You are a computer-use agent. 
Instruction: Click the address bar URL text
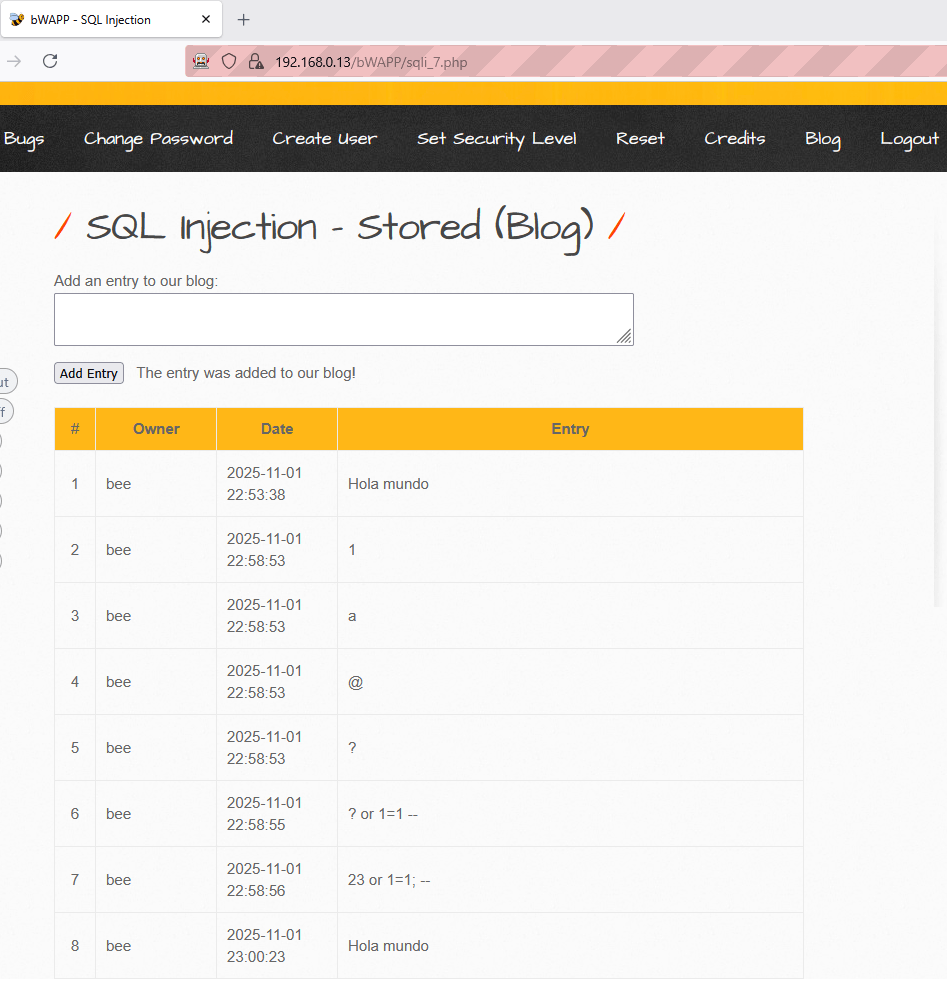tap(370, 62)
